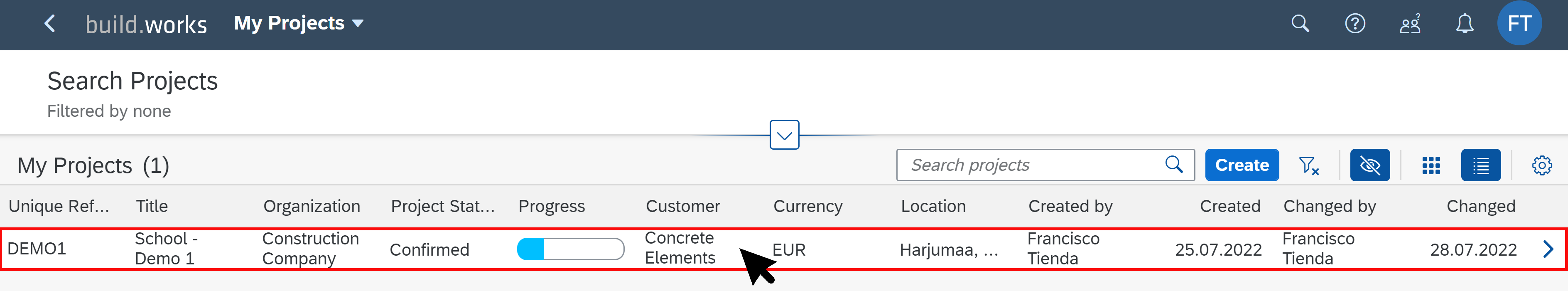
Task: Open the FT user avatar menu
Action: (1519, 23)
